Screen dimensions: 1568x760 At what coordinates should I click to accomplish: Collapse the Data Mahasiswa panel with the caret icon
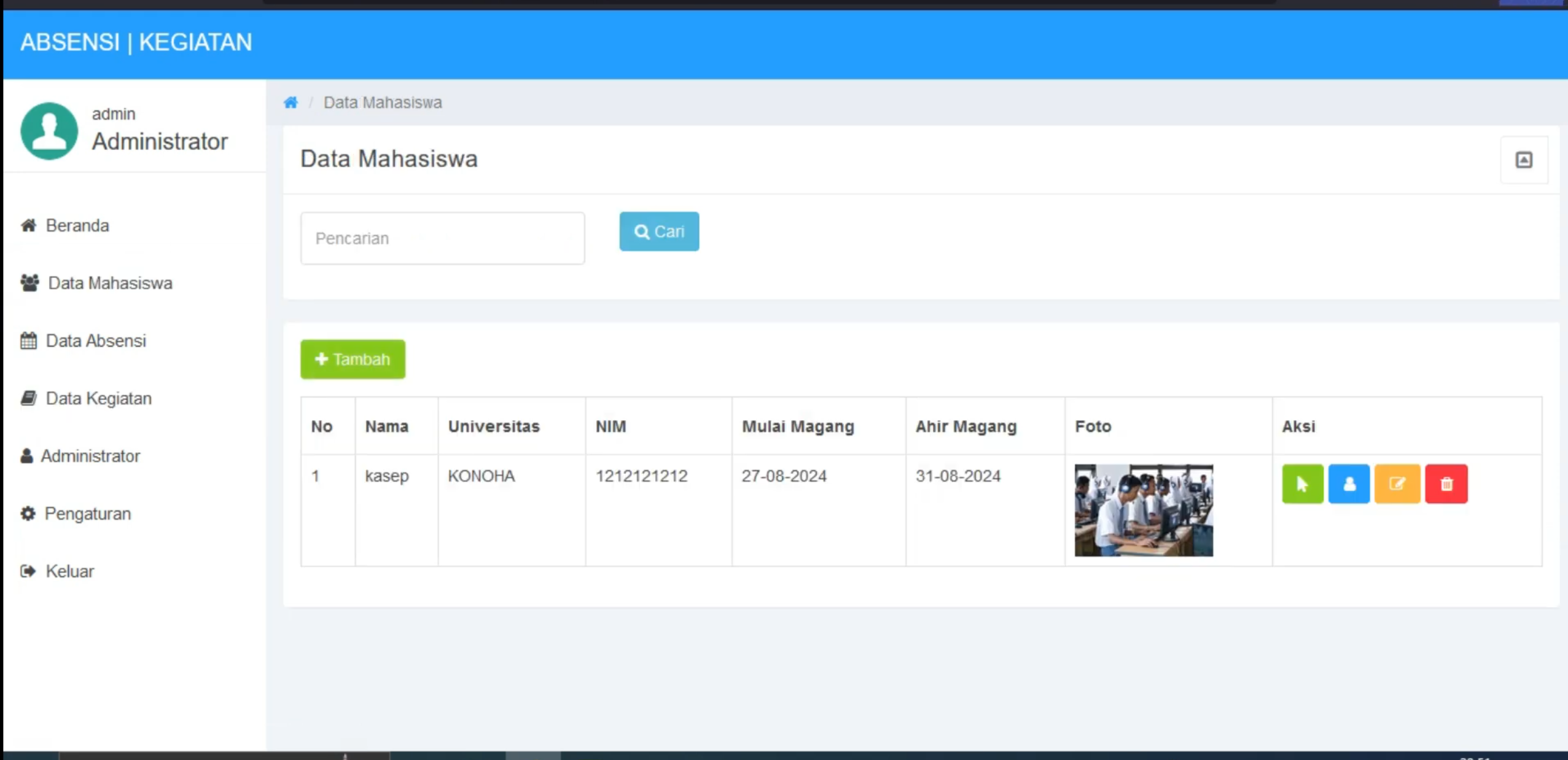(x=1524, y=160)
